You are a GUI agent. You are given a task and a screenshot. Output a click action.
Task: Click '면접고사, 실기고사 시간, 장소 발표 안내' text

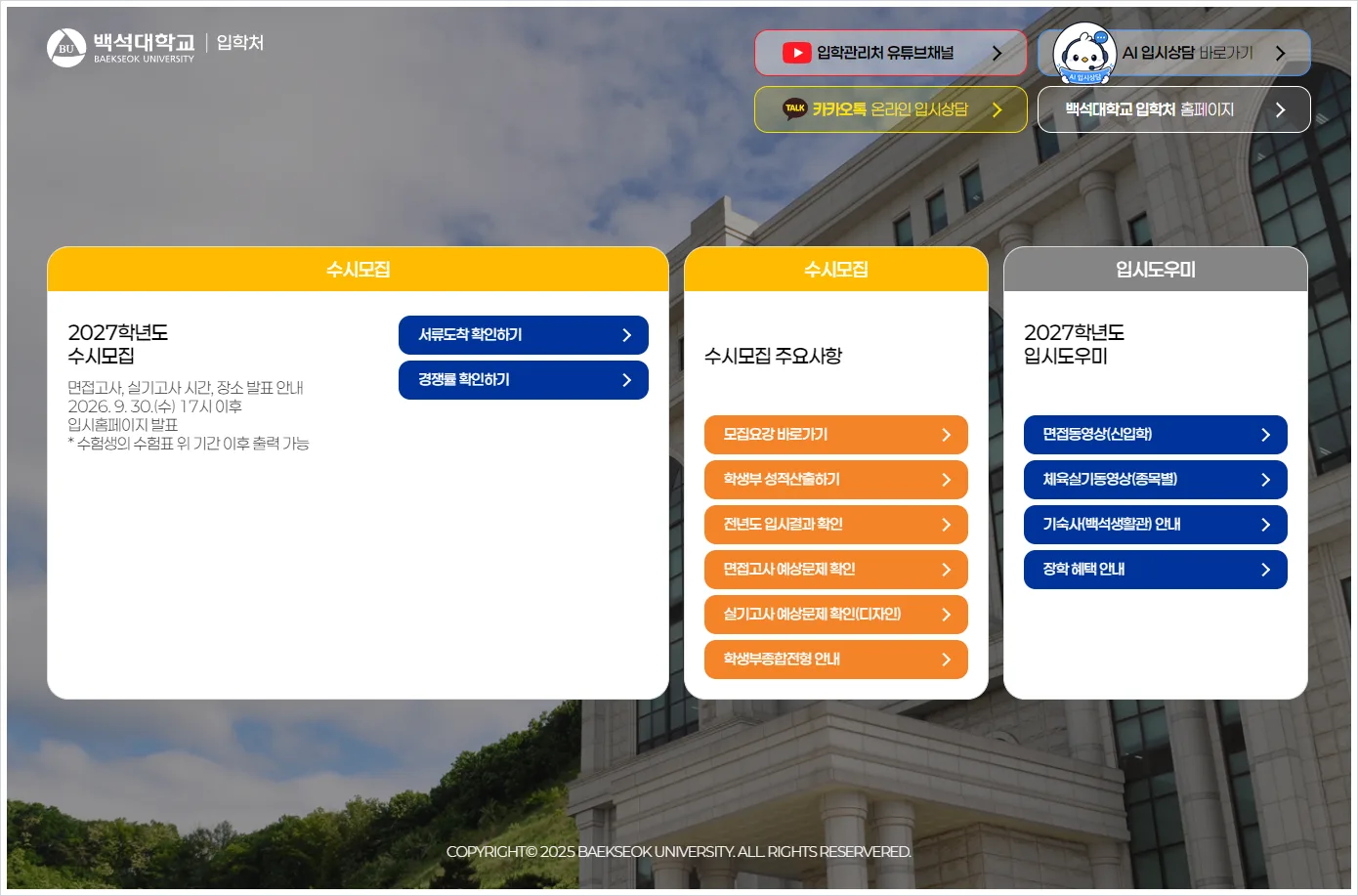click(x=186, y=388)
